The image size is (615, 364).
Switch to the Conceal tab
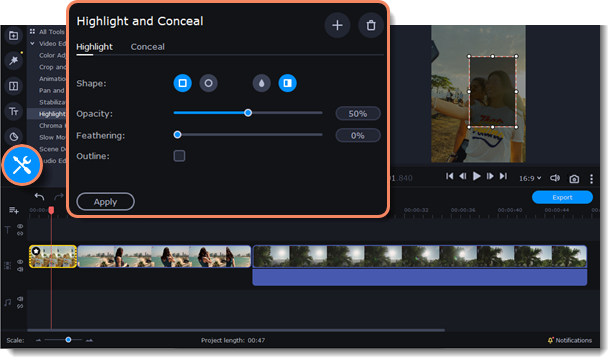point(147,47)
